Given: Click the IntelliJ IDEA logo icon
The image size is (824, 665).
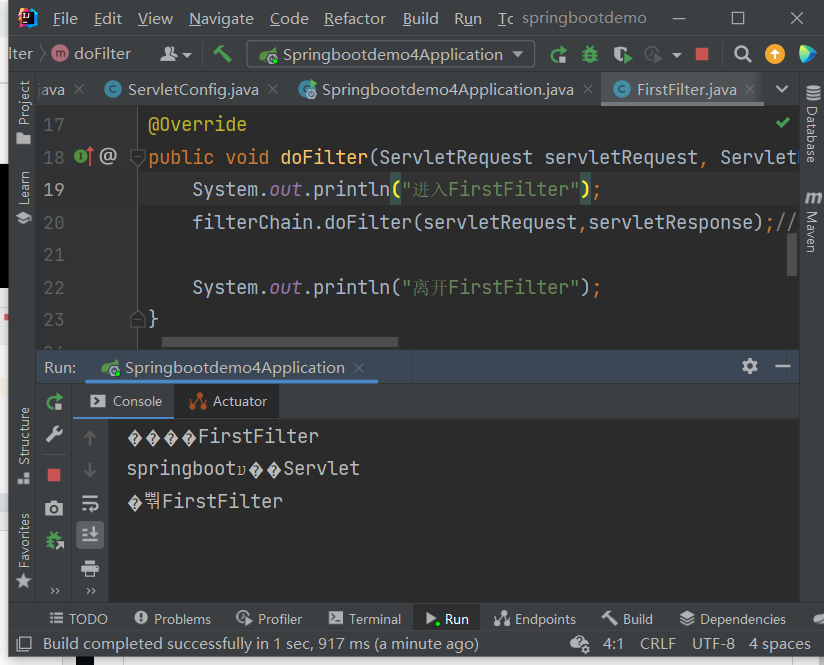Looking at the screenshot, I should (28, 18).
